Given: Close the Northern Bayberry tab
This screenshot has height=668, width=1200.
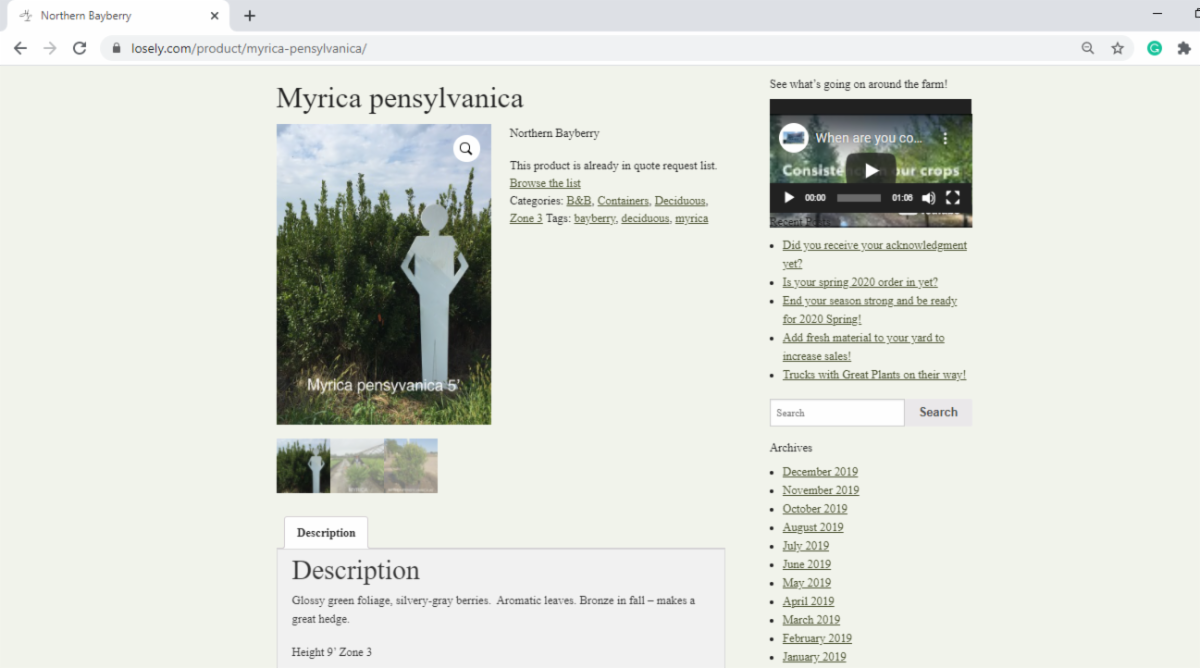Looking at the screenshot, I should pyautogui.click(x=214, y=16).
